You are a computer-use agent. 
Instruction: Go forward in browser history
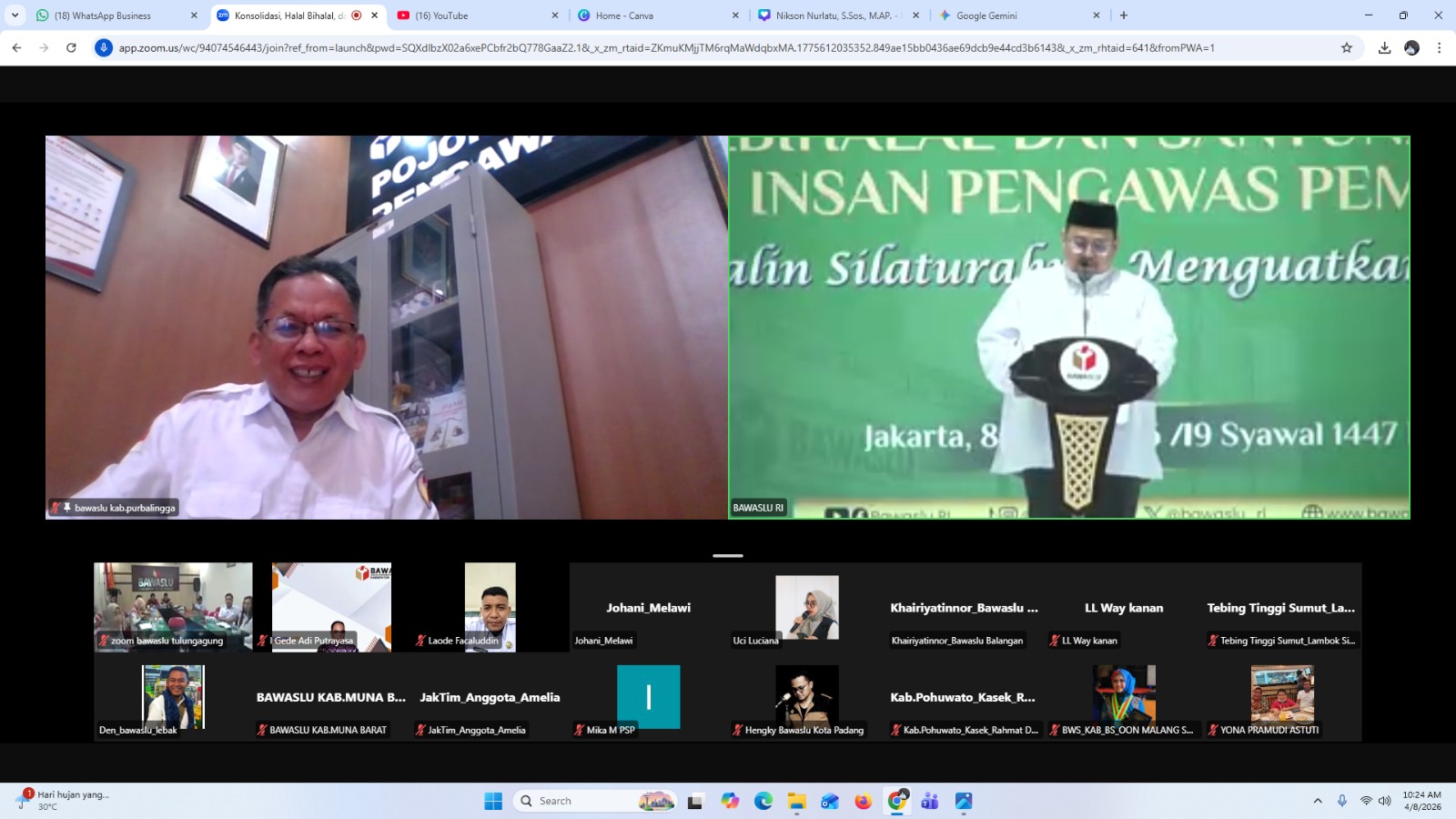tap(44, 47)
